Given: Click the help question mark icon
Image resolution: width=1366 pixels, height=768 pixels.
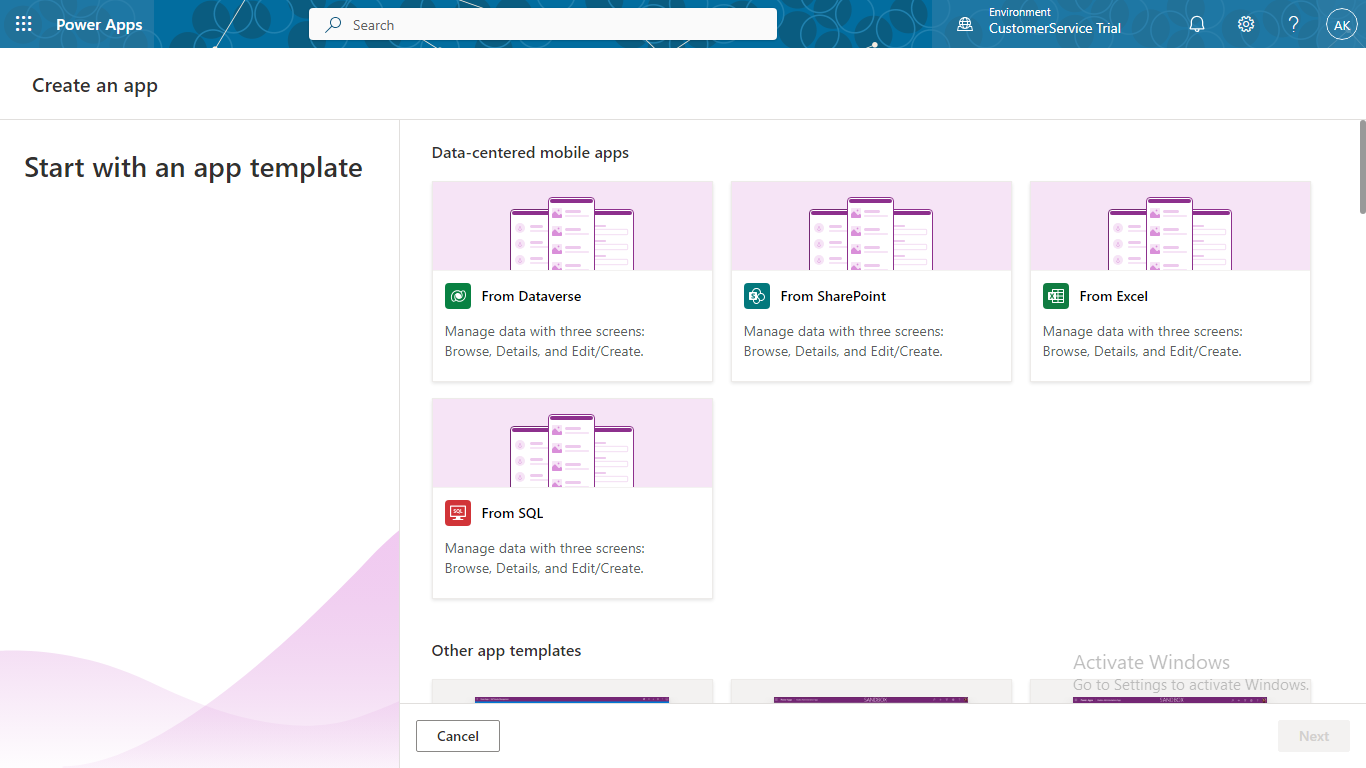Looking at the screenshot, I should 1294,24.
